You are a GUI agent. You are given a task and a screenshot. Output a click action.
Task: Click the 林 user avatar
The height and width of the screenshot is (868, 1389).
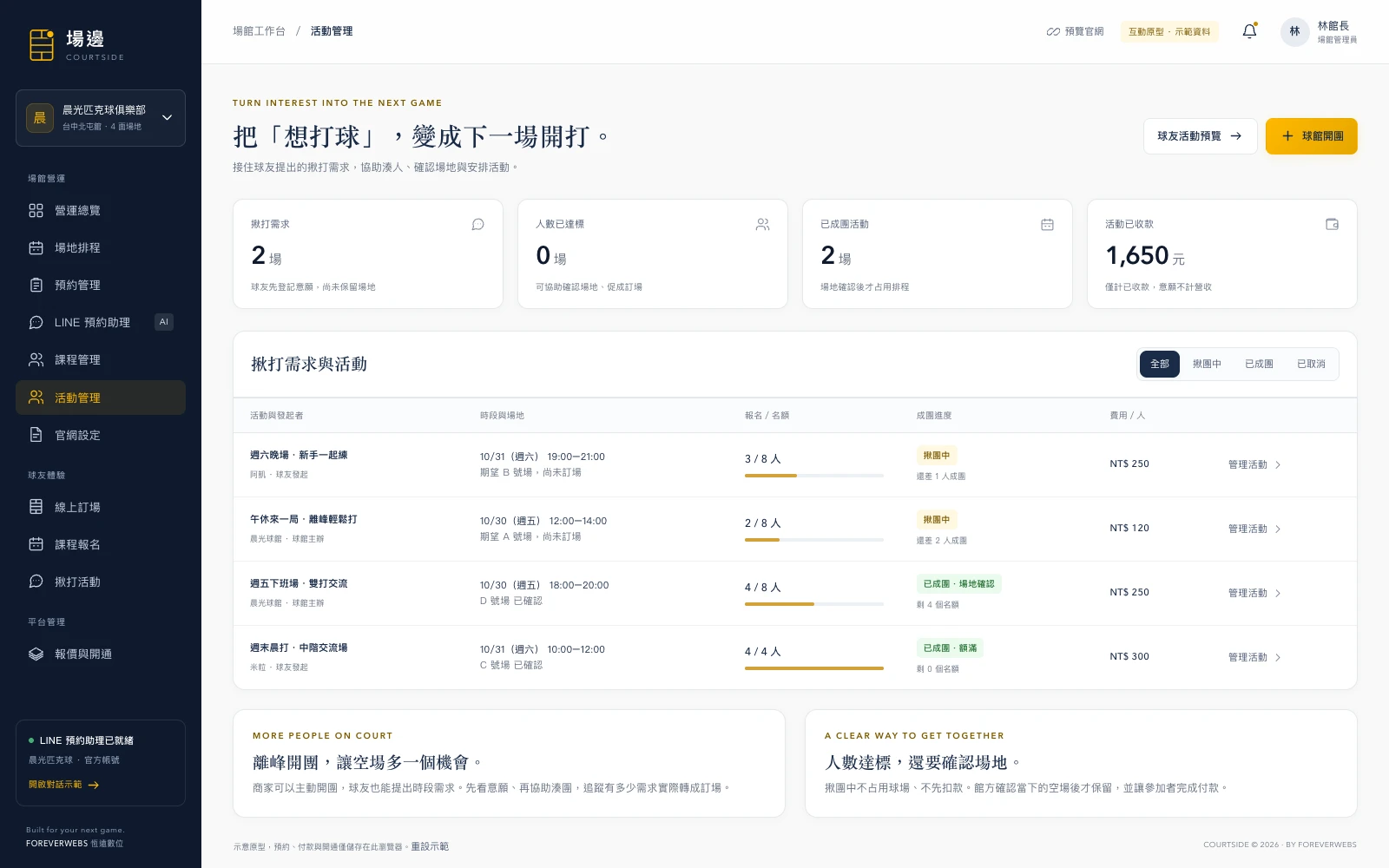1294,31
